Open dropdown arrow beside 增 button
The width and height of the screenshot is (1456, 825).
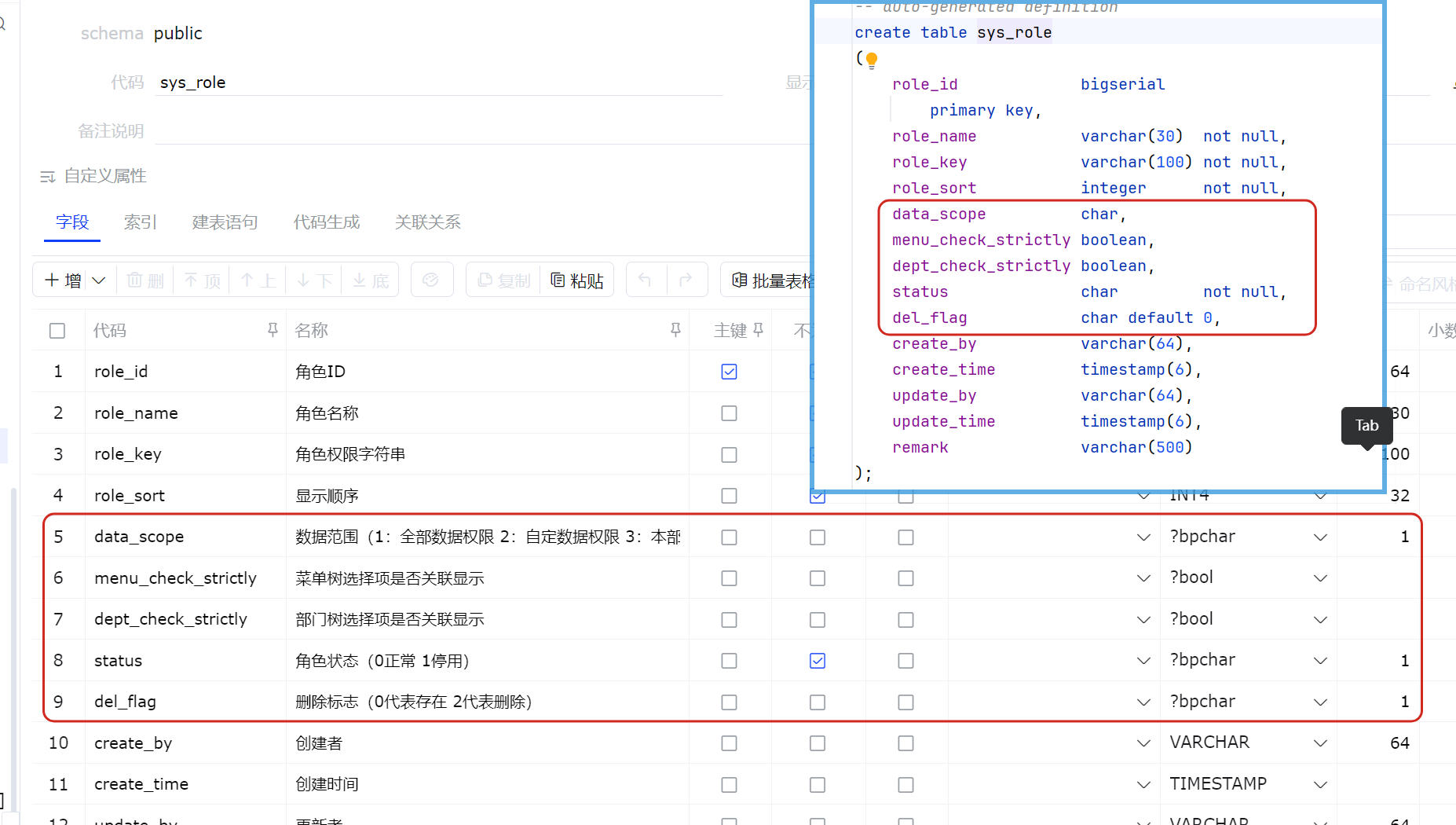pos(99,280)
